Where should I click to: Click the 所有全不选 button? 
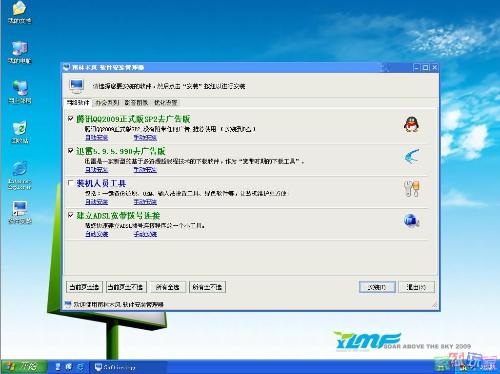pyautogui.click(x=207, y=287)
